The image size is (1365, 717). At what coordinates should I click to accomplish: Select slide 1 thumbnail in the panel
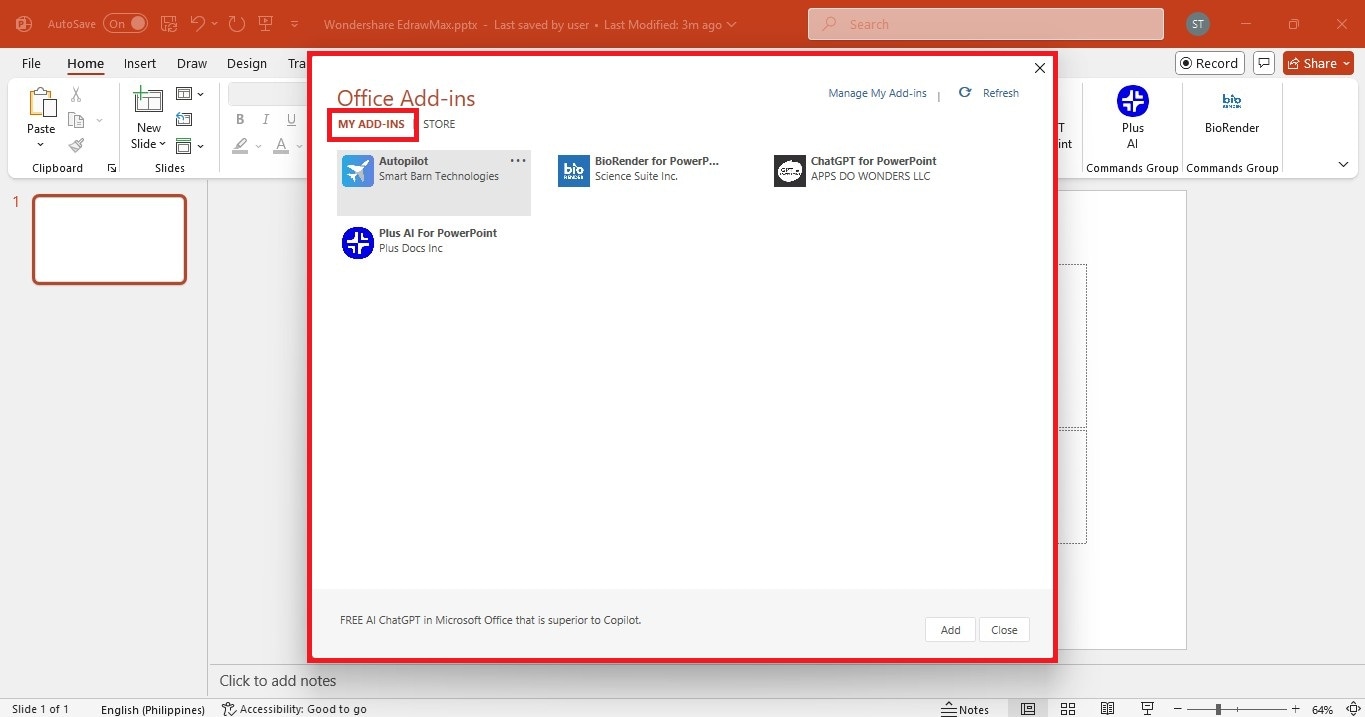click(109, 239)
